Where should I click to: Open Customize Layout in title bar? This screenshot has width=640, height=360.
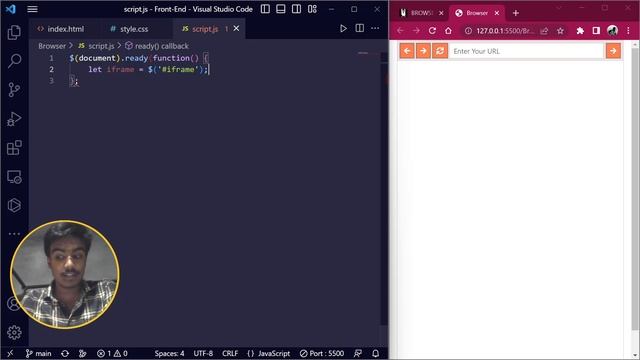click(312, 9)
